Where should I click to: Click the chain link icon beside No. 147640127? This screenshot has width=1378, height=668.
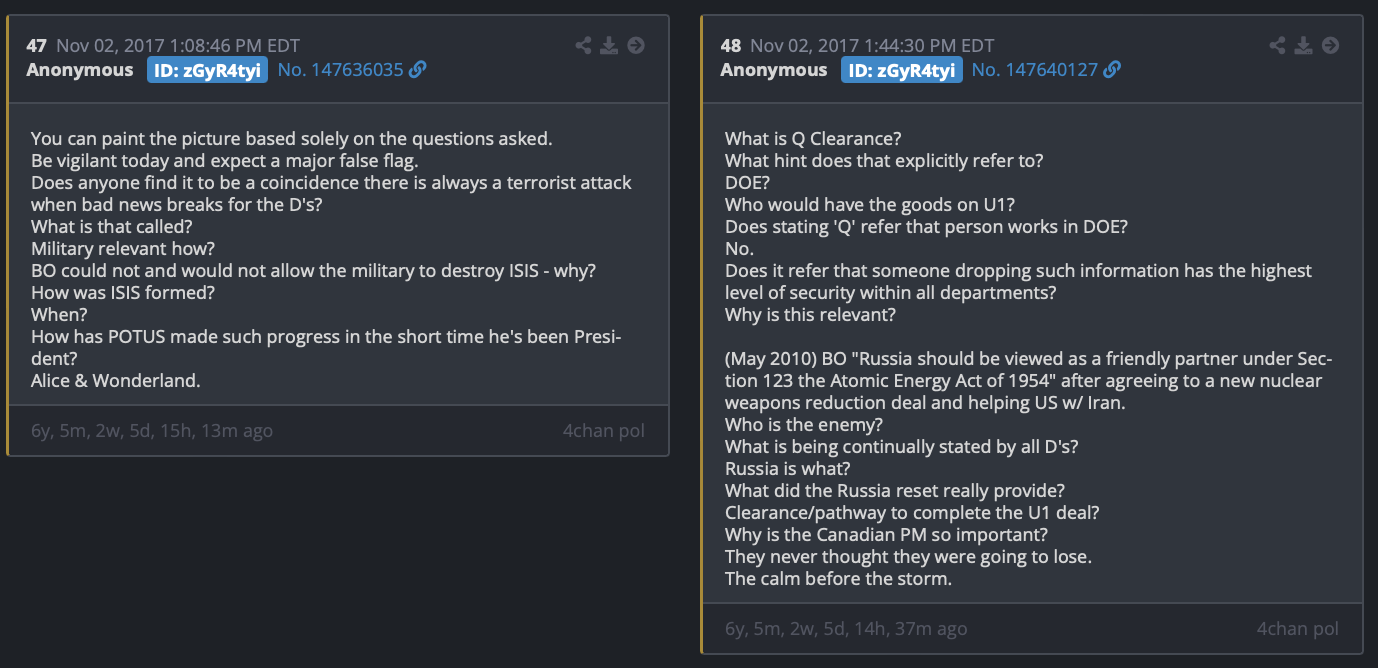[x=1112, y=69]
